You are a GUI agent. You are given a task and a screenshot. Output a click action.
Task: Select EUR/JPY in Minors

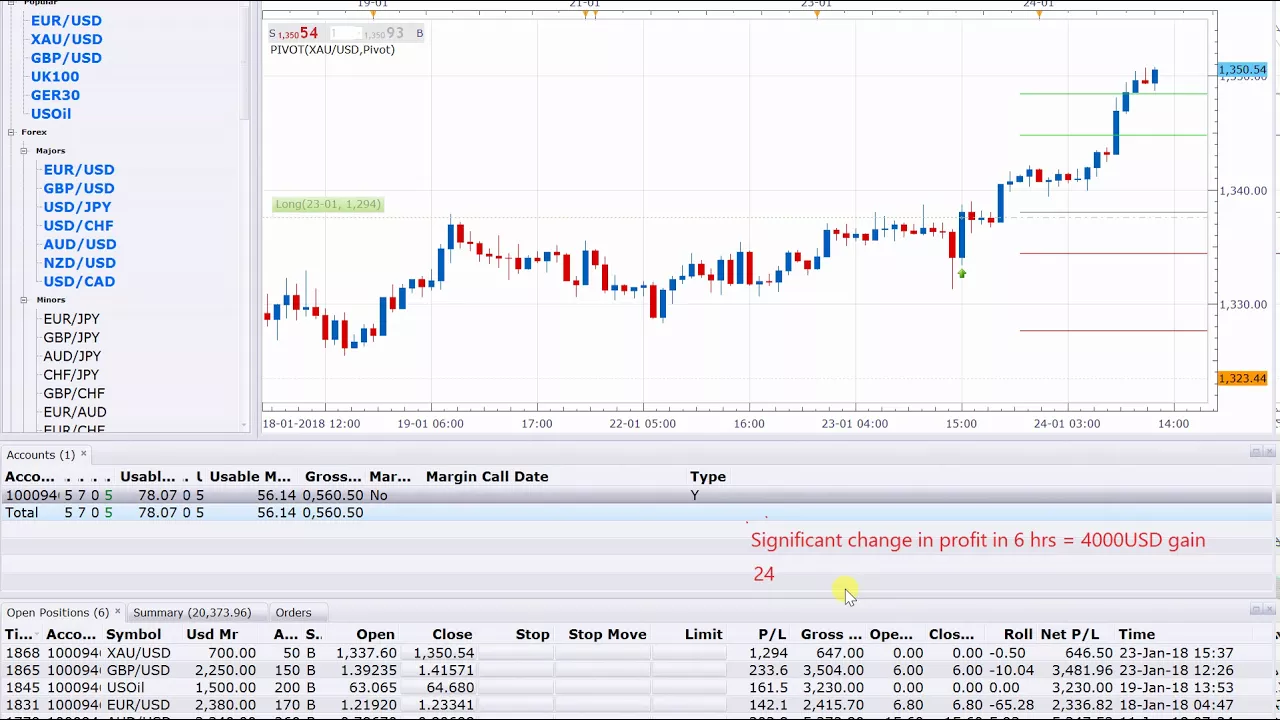pyautogui.click(x=71, y=319)
